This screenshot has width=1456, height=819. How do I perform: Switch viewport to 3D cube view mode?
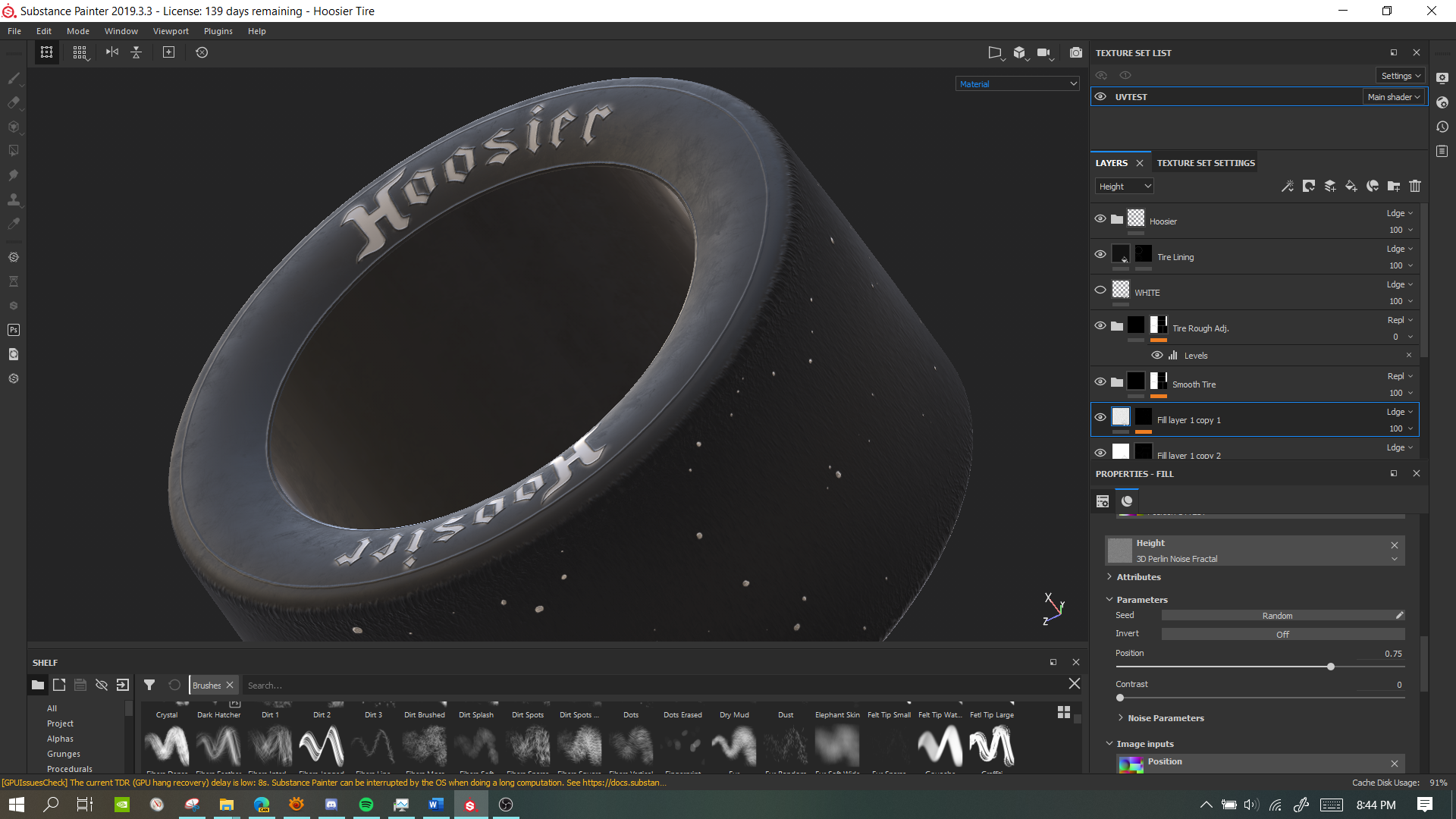click(x=1020, y=52)
